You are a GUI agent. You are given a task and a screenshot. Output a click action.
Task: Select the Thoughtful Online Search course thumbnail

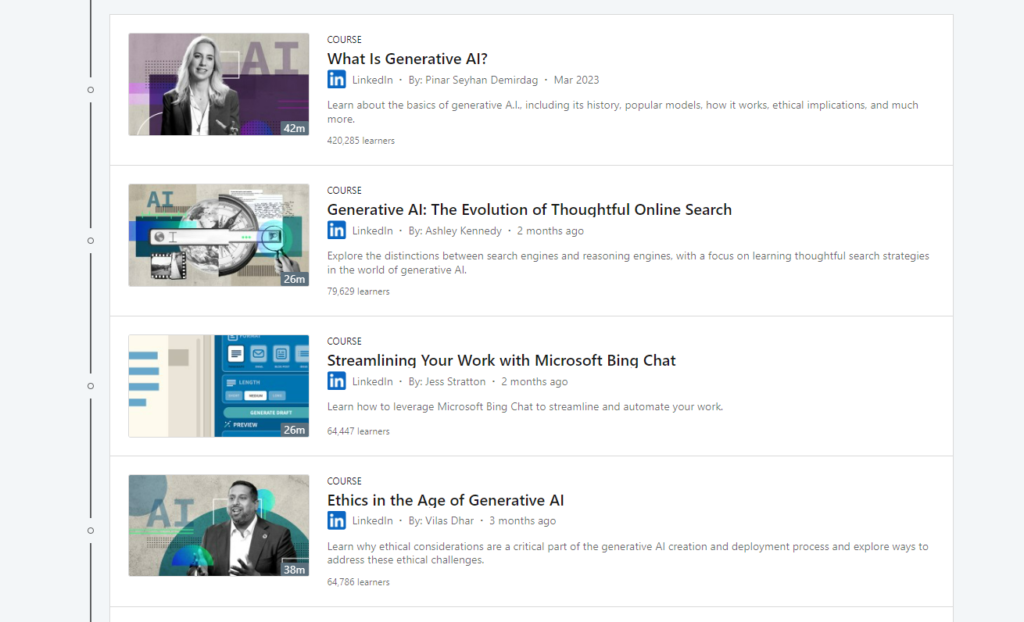[218, 235]
